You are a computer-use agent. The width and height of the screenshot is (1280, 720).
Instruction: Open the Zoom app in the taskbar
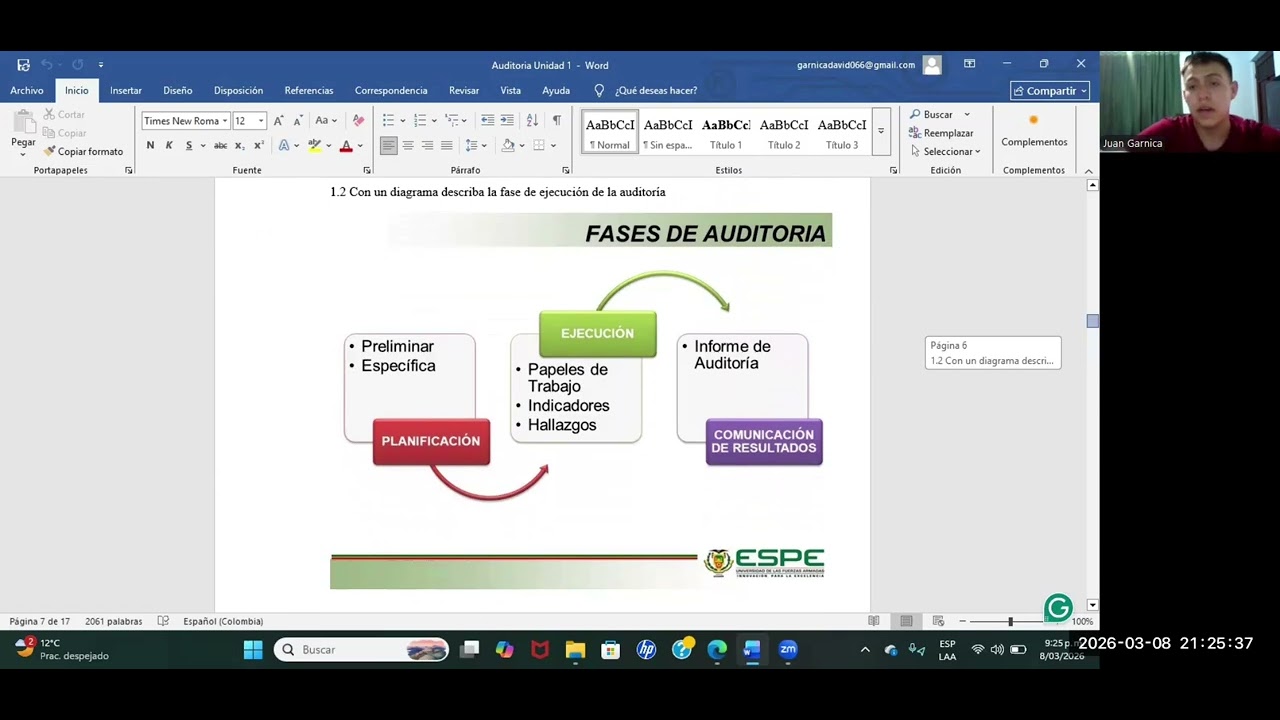point(788,650)
